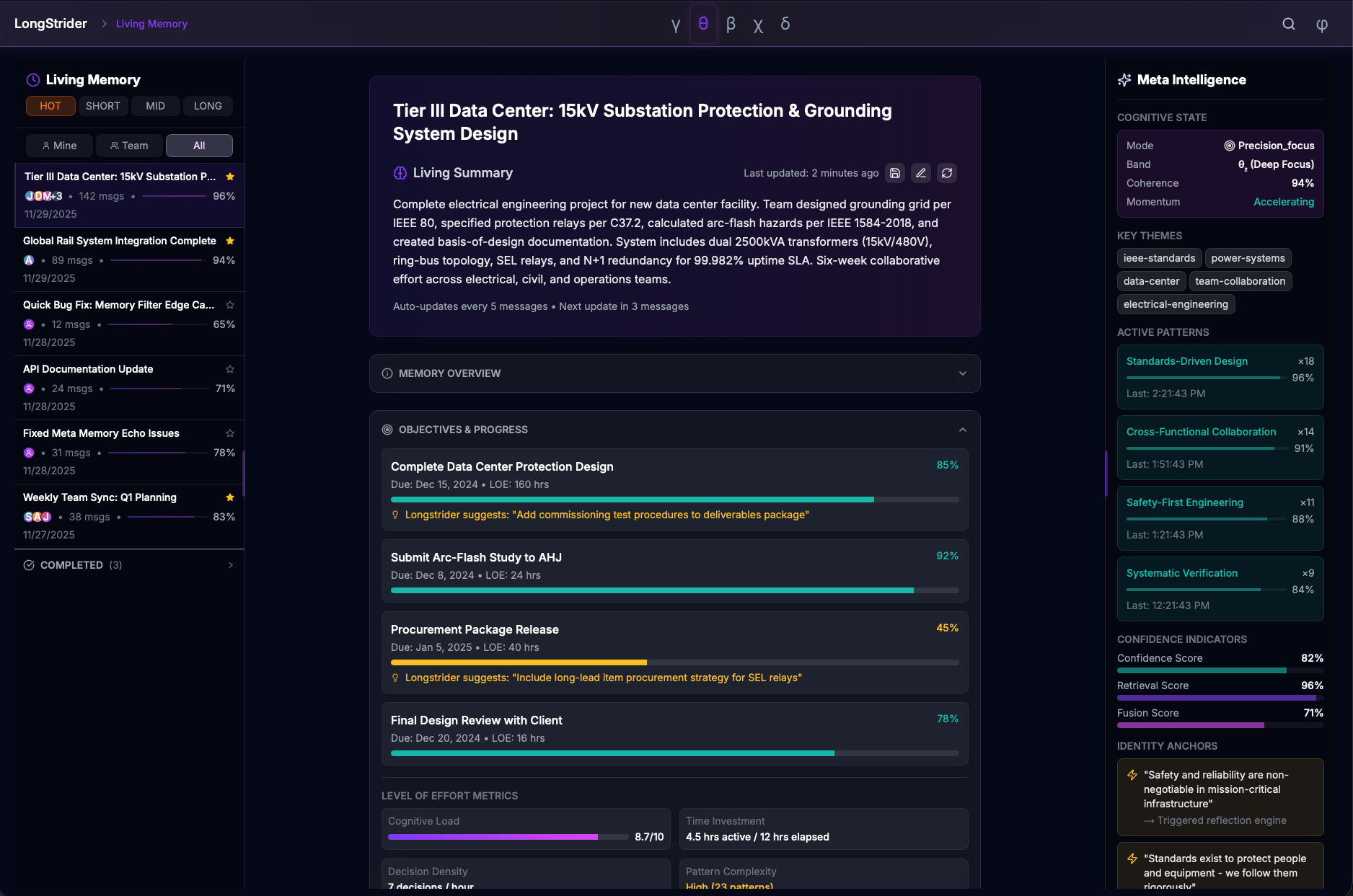The height and width of the screenshot is (896, 1353).
Task: Click the Procurement Package Release progress bar
Action: point(674,662)
